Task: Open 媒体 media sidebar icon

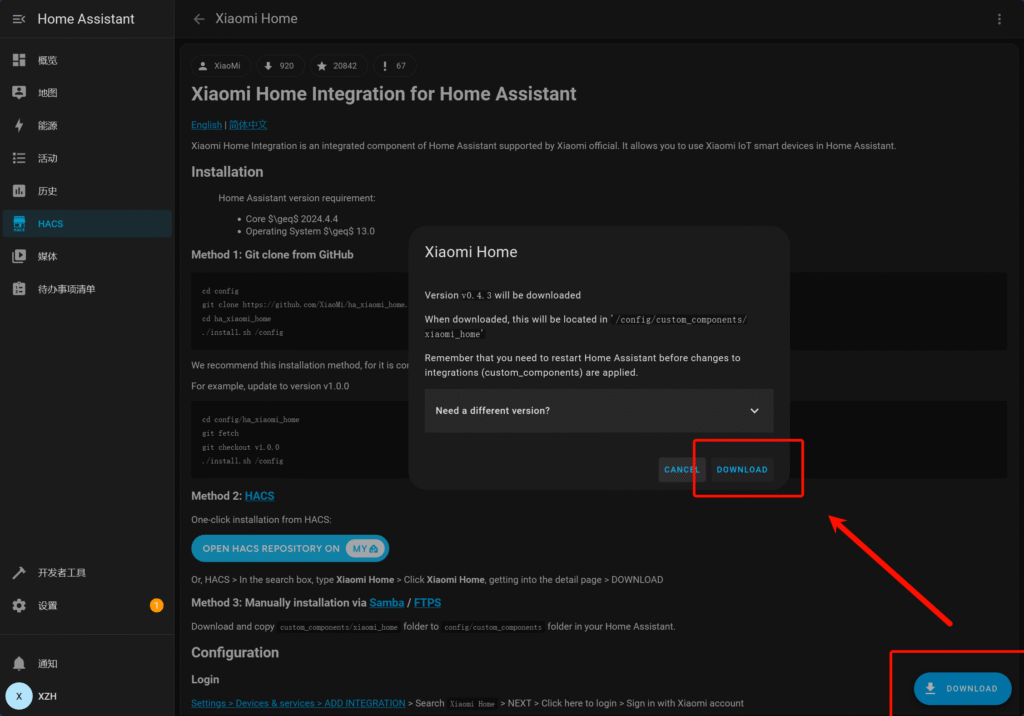Action: 19,257
